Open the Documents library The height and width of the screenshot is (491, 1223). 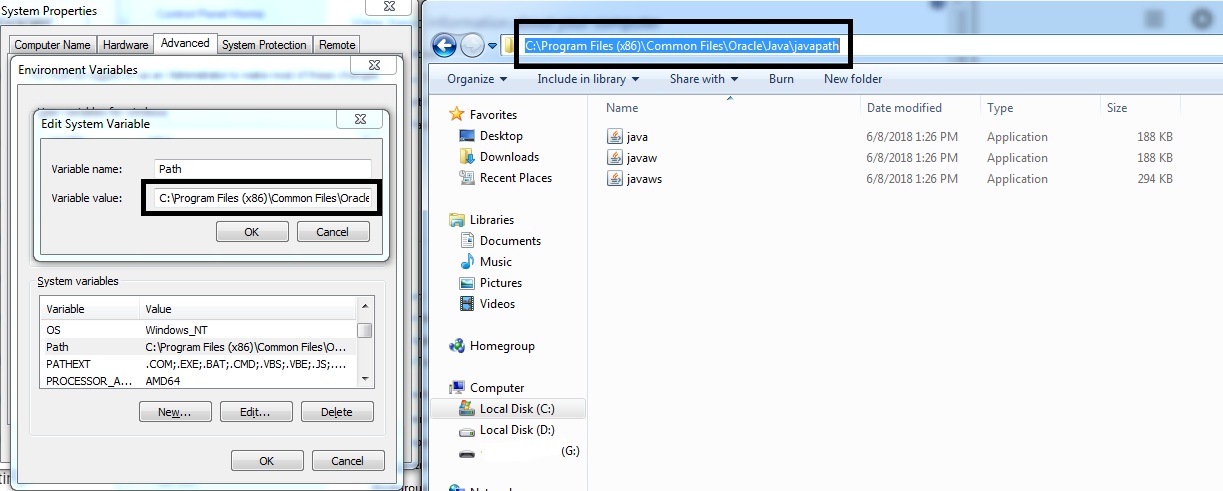(x=510, y=241)
